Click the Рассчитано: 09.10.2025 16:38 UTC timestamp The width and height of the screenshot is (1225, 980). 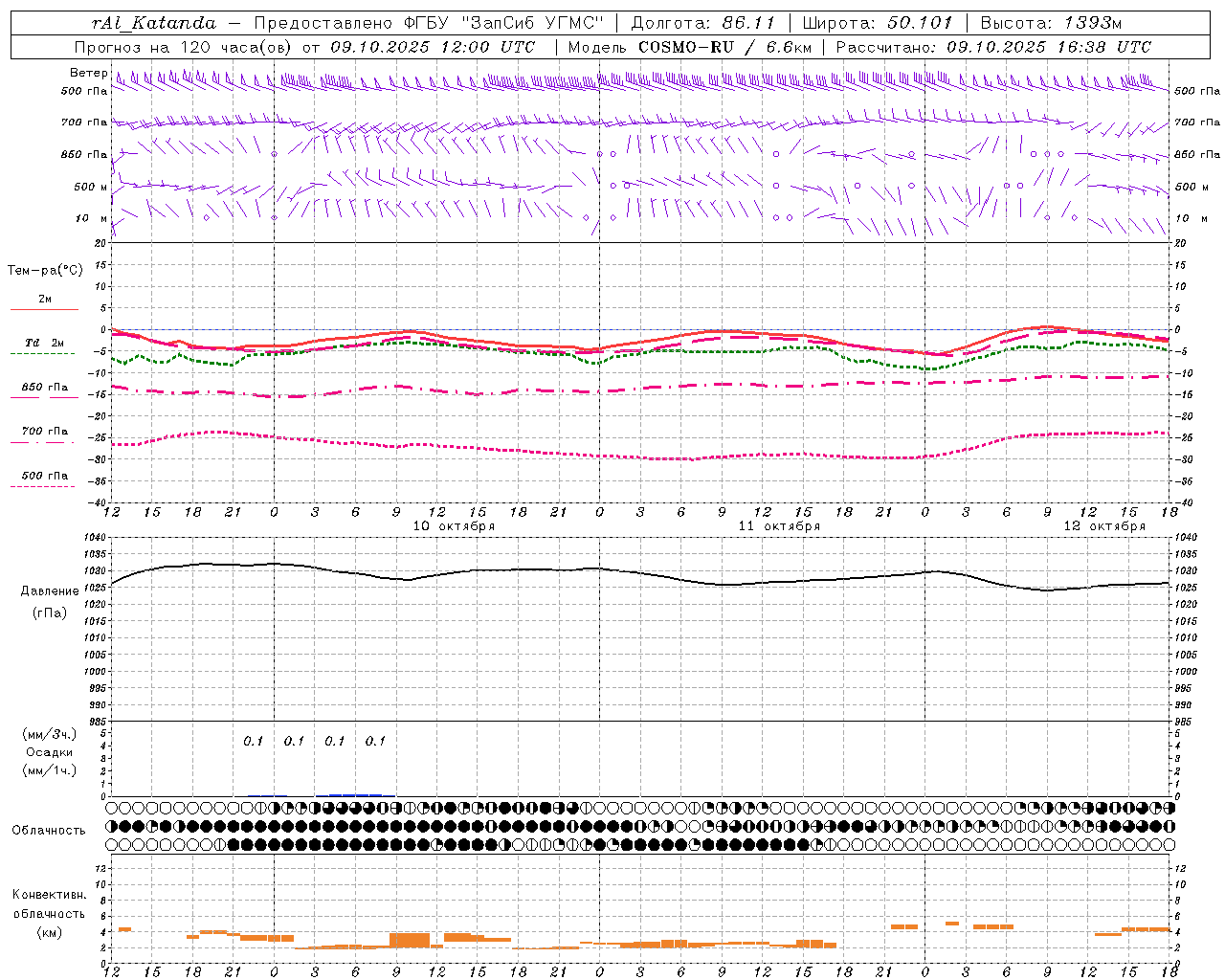click(993, 47)
